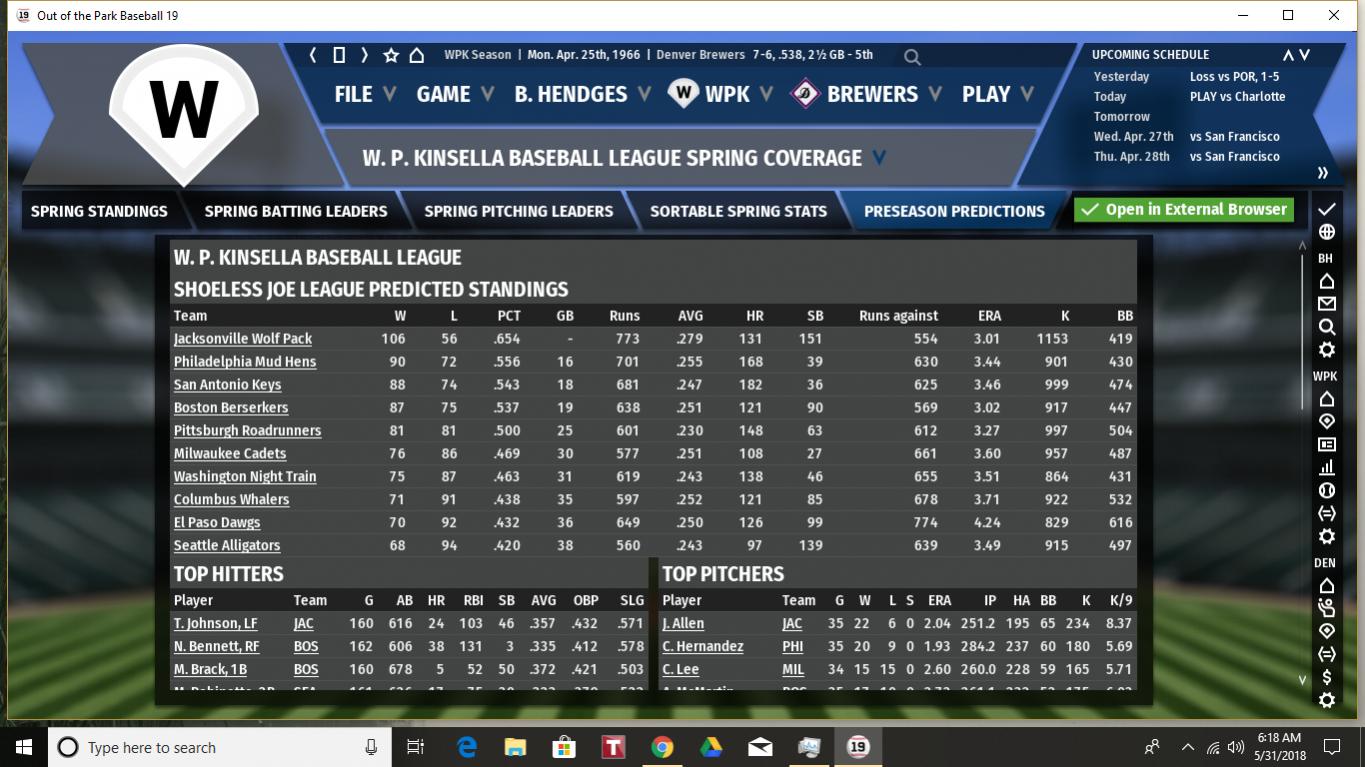Open the El Paso Dawgs team link

[217, 523]
